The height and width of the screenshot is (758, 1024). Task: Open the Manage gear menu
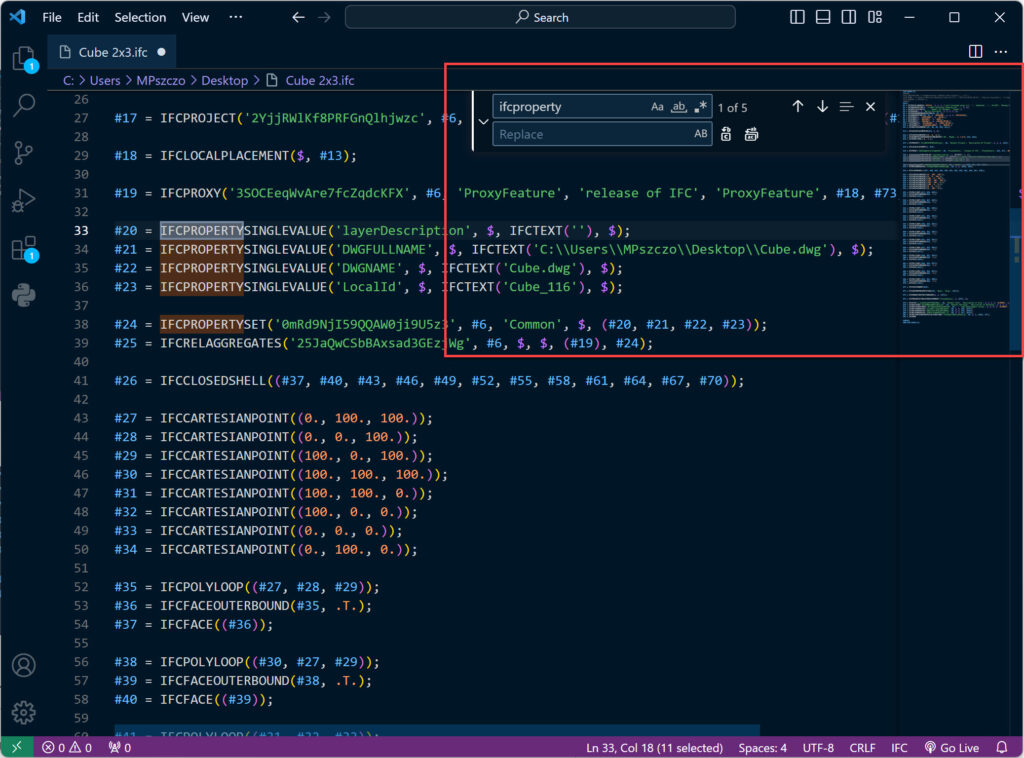pos(24,712)
